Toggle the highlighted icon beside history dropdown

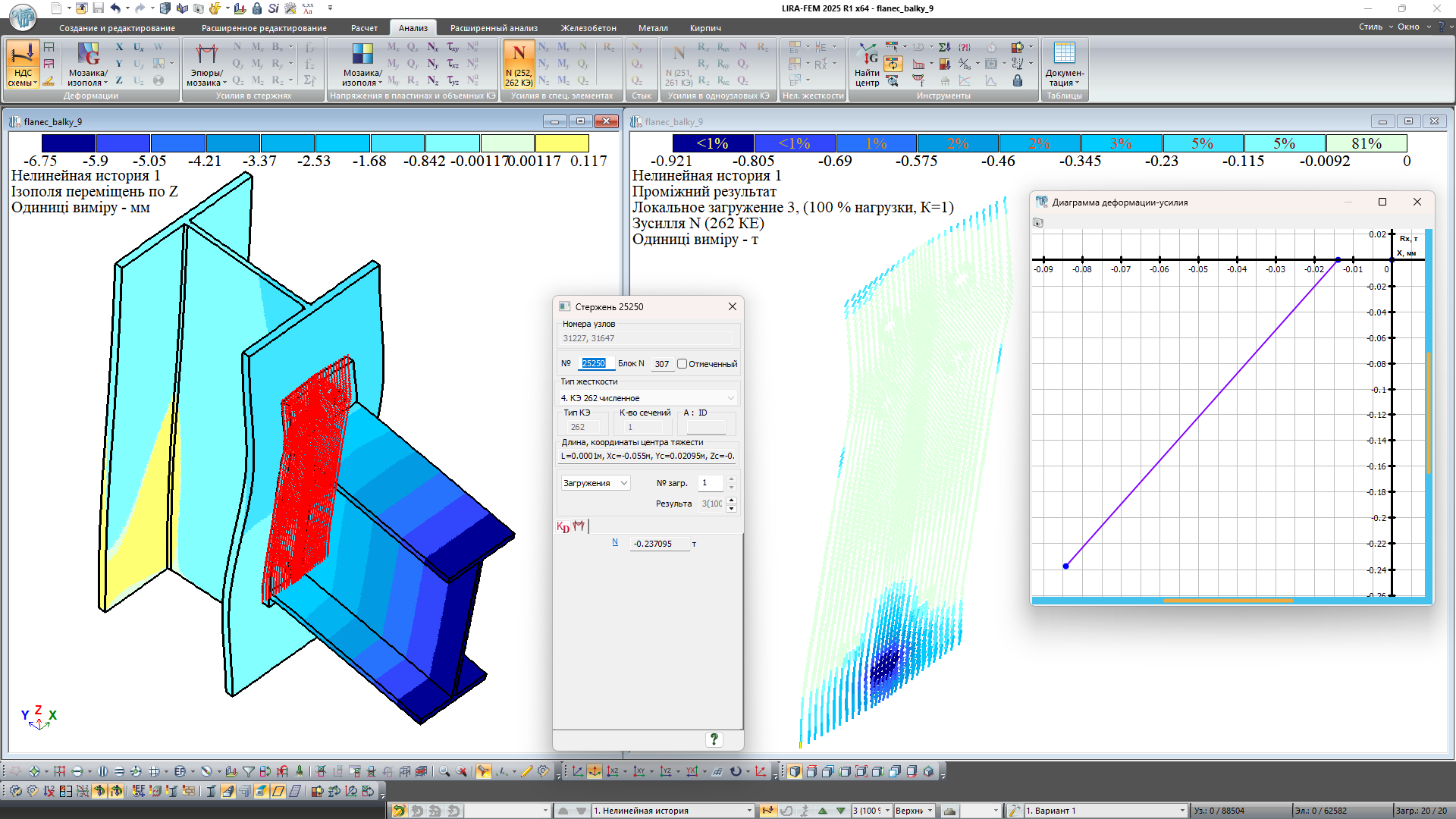[768, 811]
